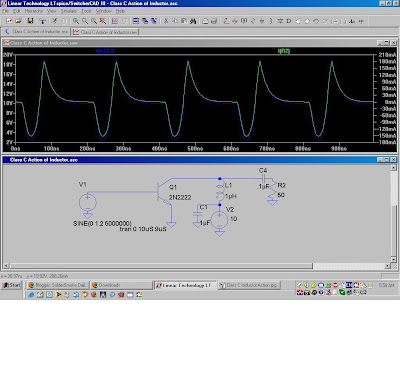400x375 pixels.
Task: Open the View menu
Action: [x=52, y=11]
